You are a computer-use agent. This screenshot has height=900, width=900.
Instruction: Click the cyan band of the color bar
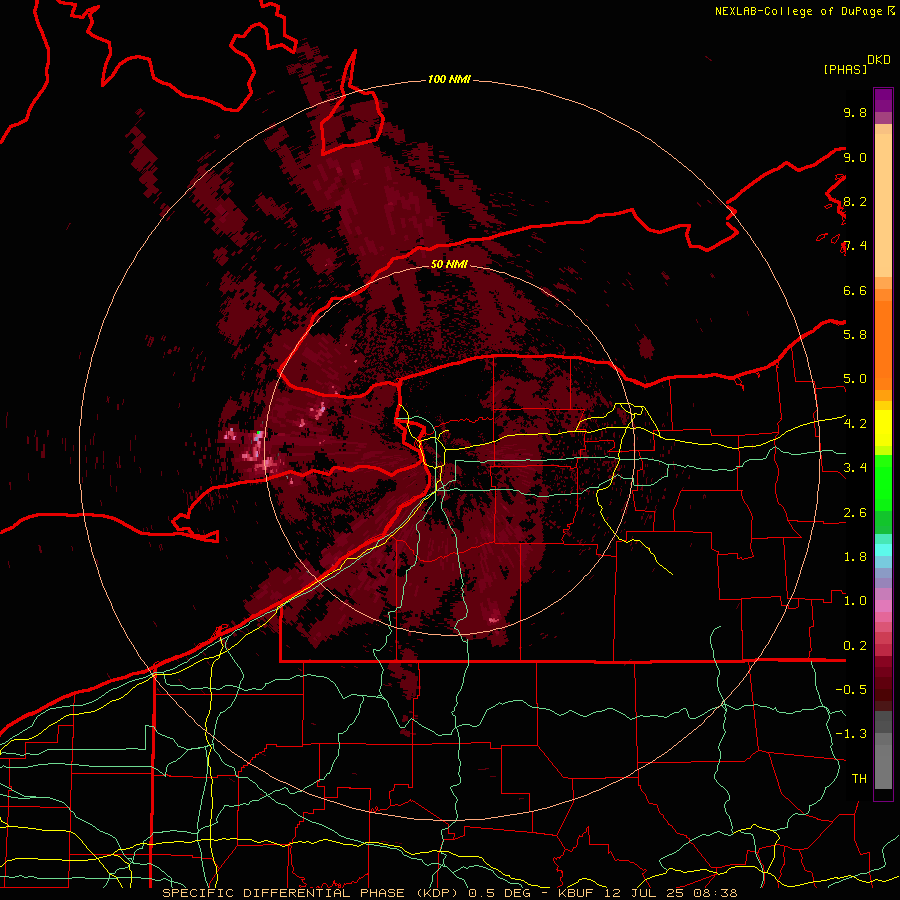click(x=883, y=549)
